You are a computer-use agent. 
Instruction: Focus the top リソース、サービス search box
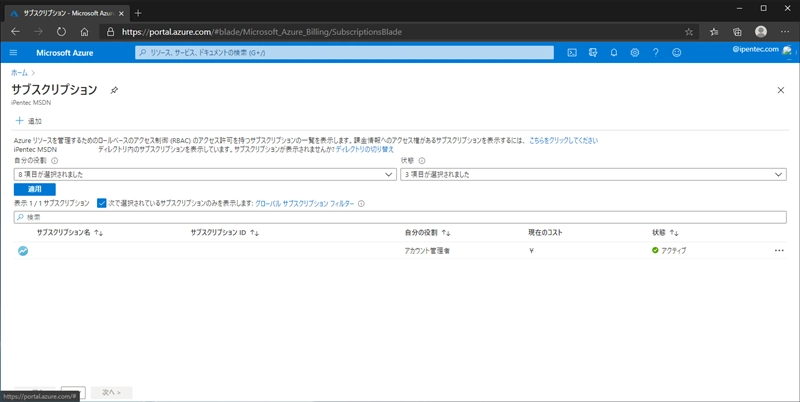(x=344, y=53)
